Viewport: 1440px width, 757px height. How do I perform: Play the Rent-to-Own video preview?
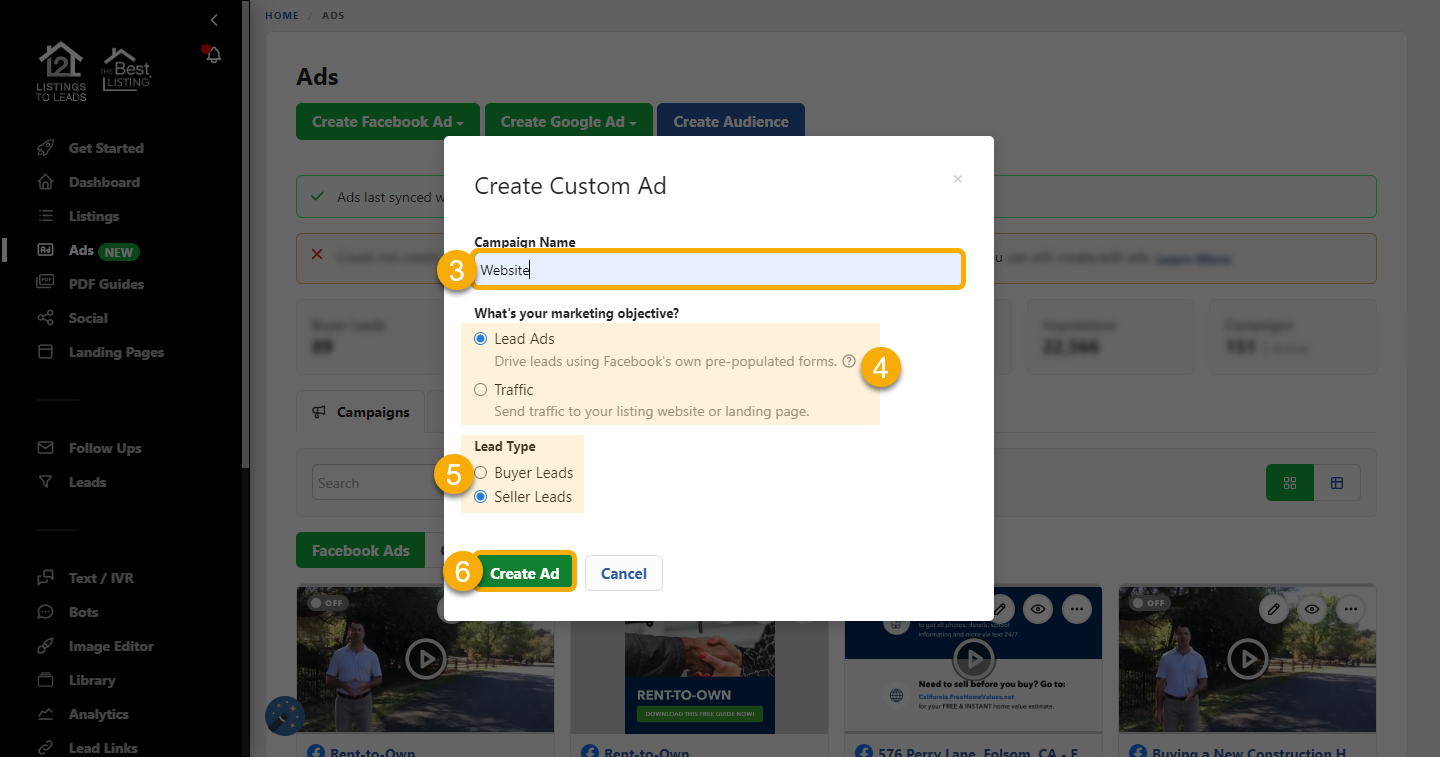[425, 659]
